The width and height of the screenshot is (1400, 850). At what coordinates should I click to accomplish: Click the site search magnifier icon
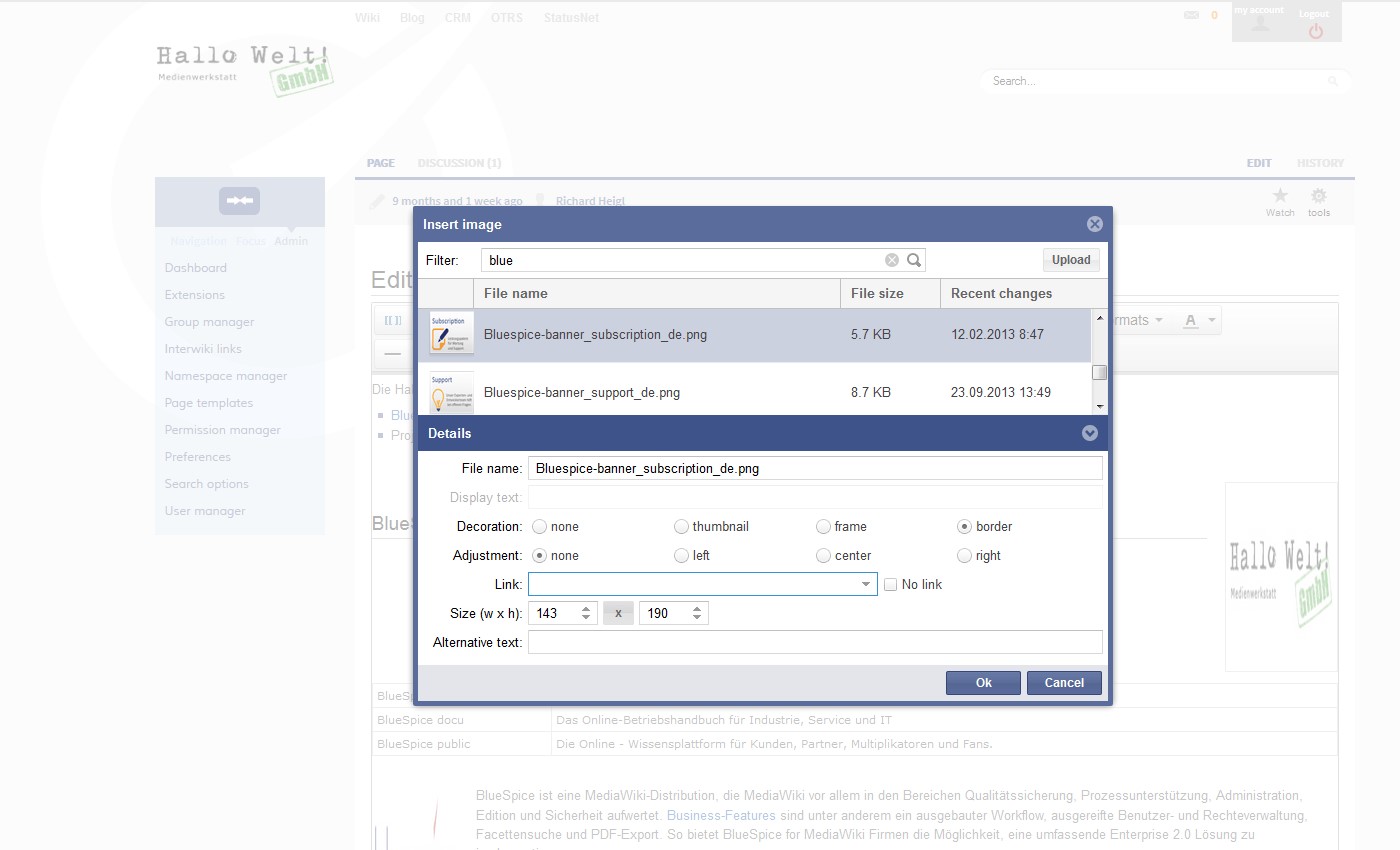point(1333,80)
